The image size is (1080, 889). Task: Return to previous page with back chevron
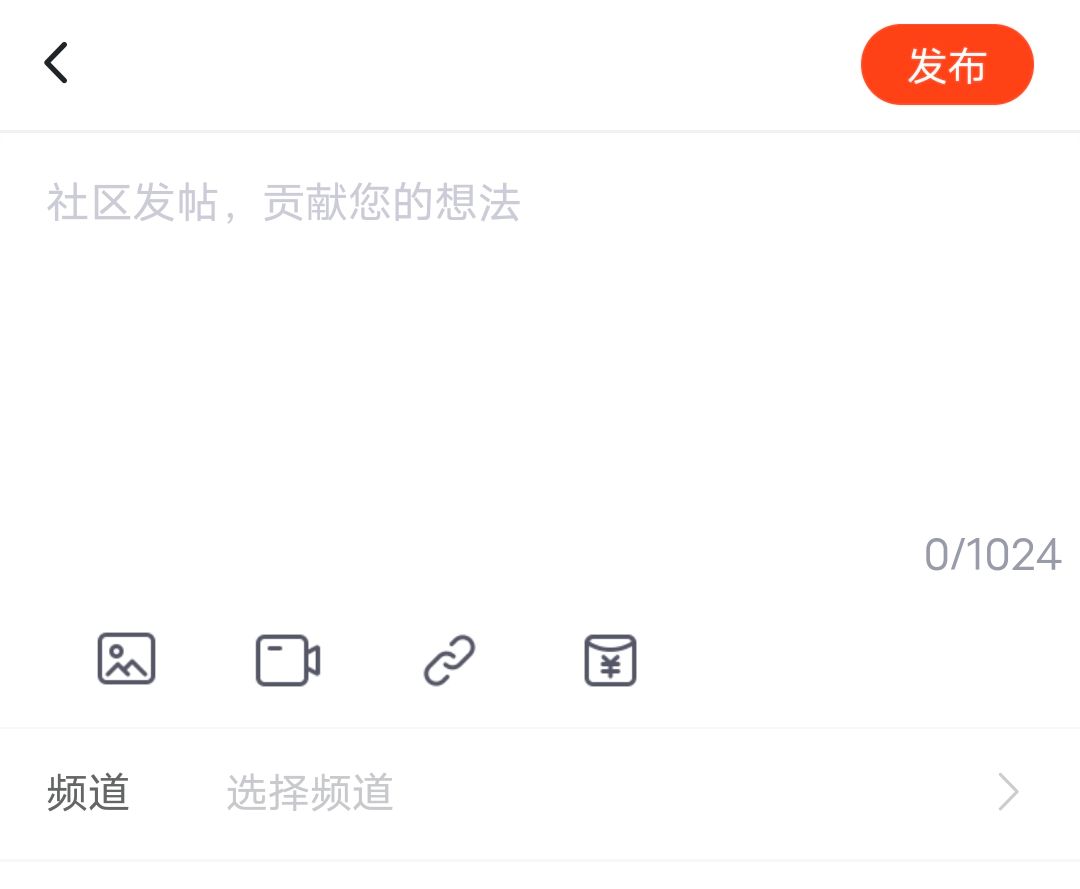(56, 63)
